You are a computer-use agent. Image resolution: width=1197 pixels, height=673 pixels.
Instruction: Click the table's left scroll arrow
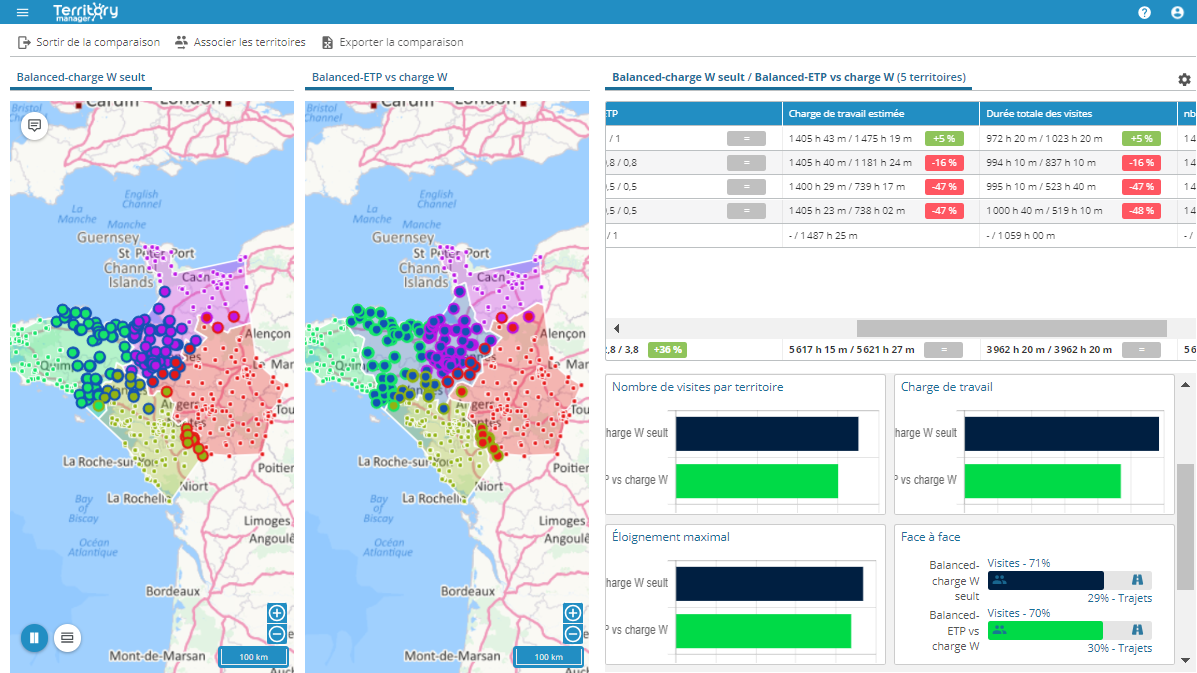616,328
